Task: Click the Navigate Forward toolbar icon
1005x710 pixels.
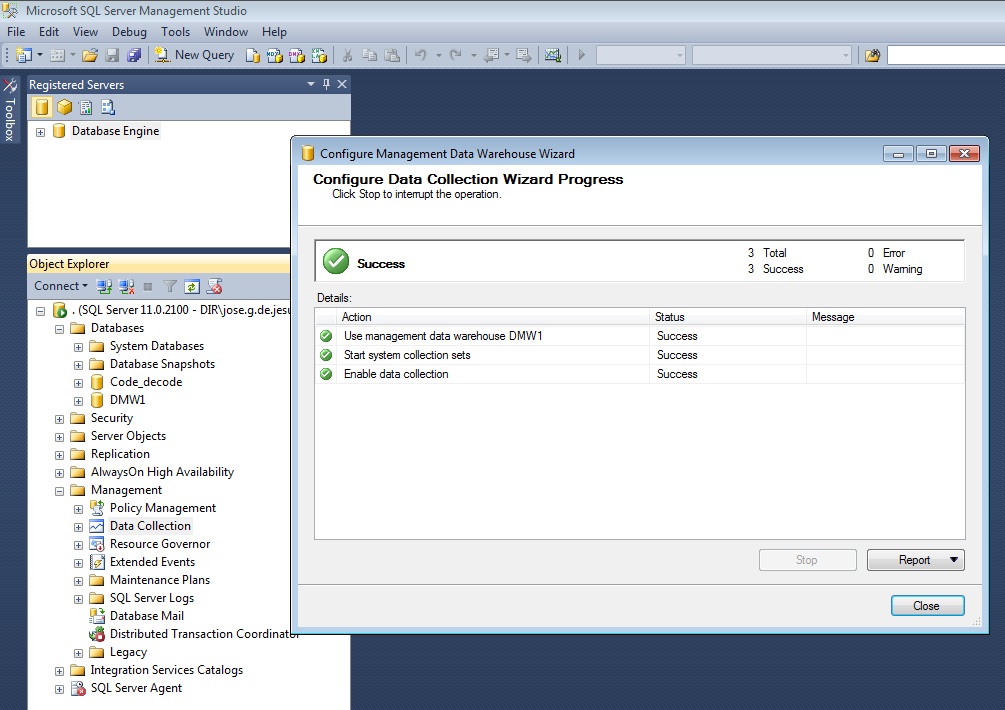Action: tap(524, 55)
